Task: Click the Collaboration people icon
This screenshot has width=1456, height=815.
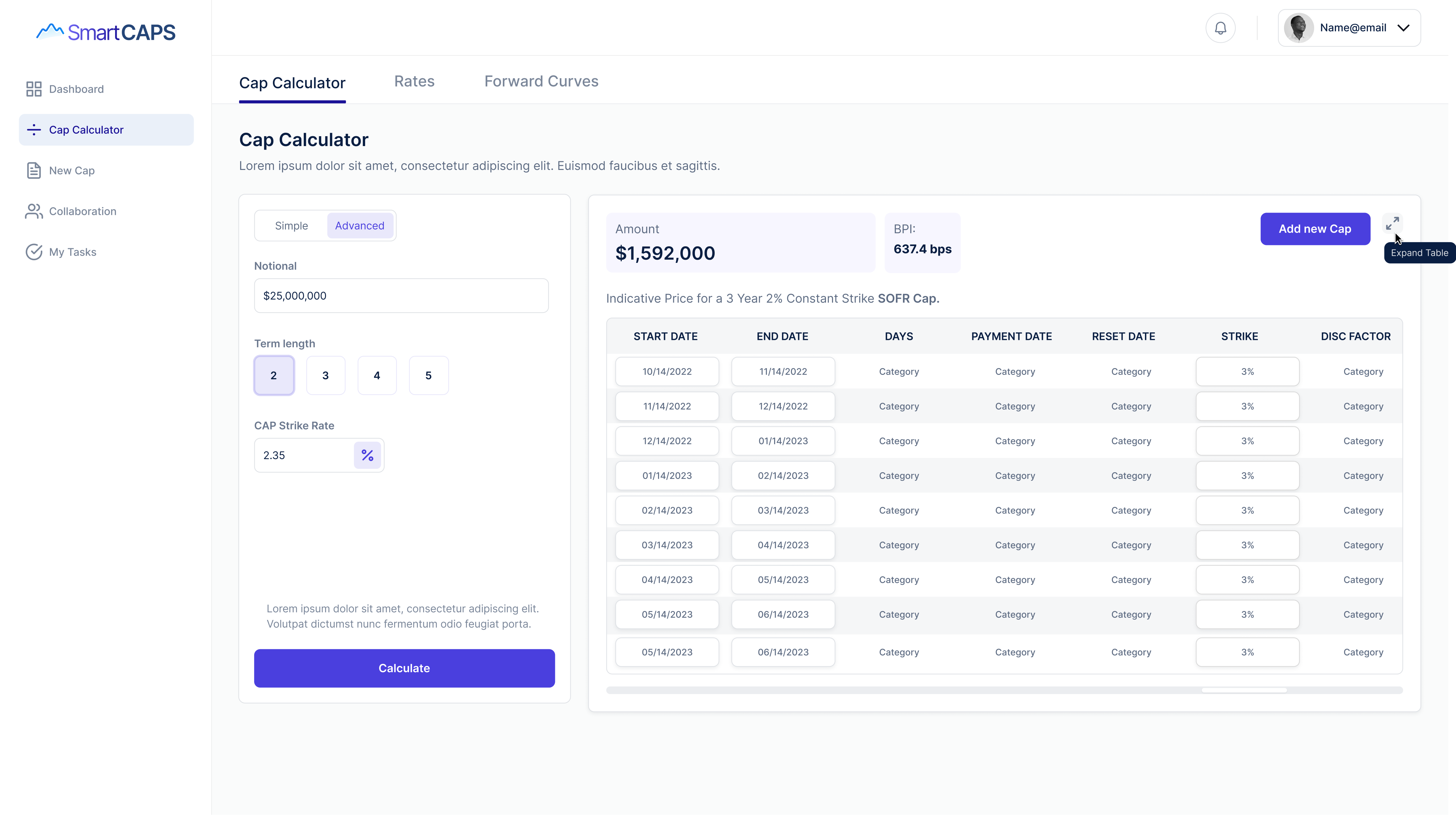Action: pyautogui.click(x=34, y=211)
